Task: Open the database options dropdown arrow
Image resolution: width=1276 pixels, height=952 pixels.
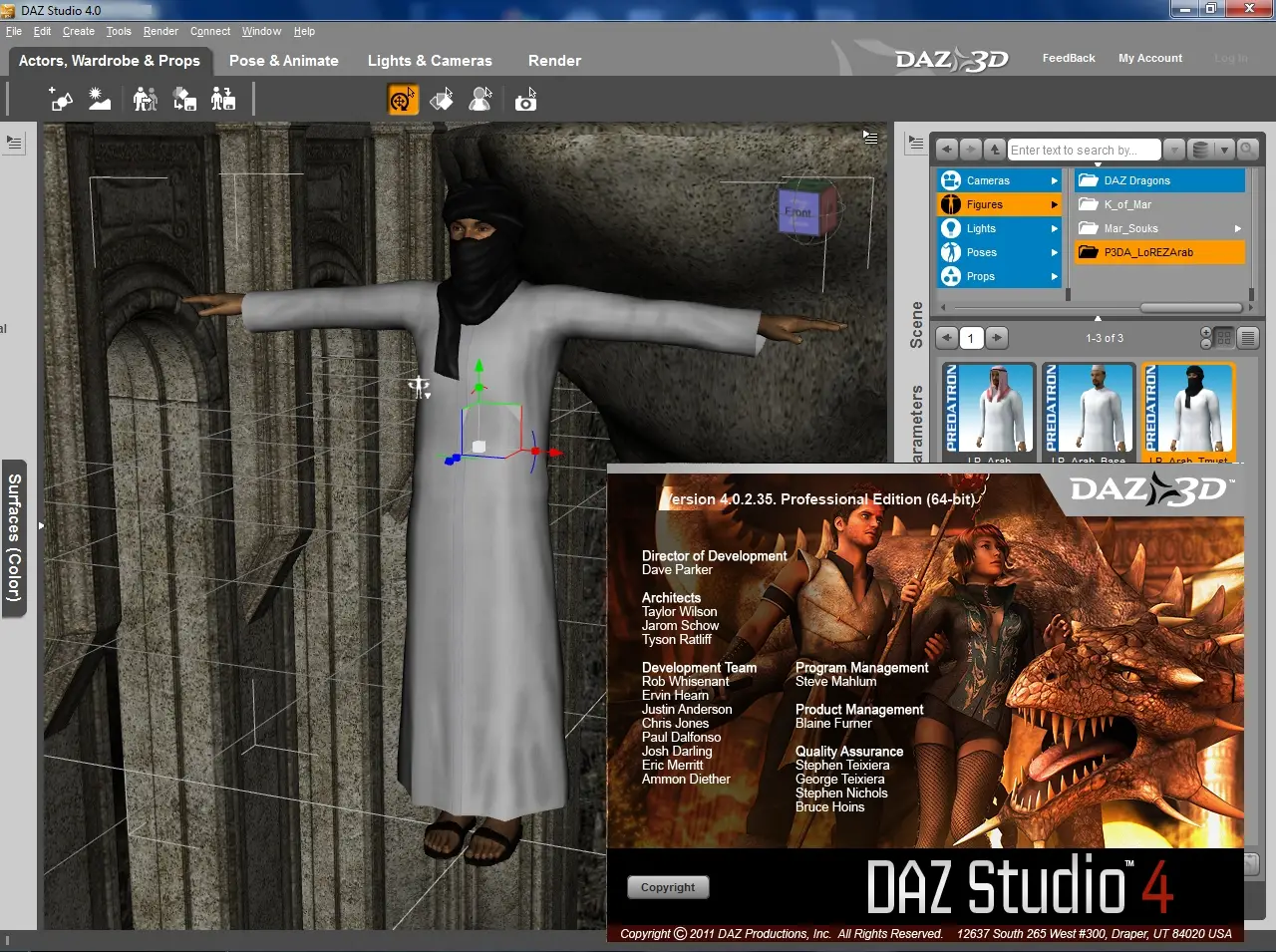Action: coord(1224,150)
